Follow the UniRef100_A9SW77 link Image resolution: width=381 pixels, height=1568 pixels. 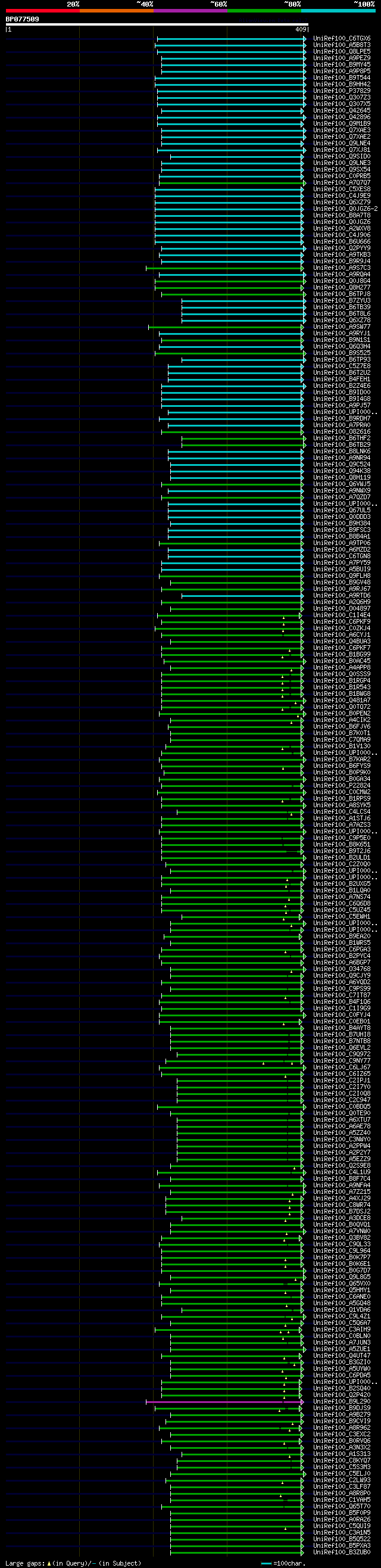(342, 327)
